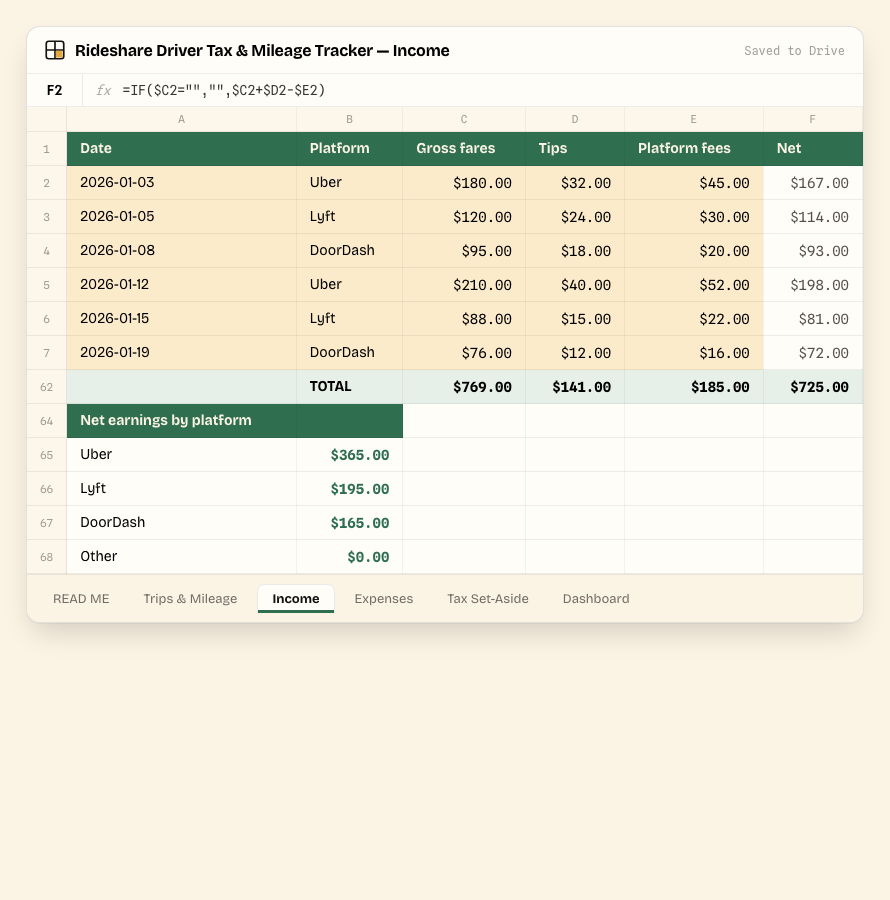
Task: Select date cell 2026-01-15
Action: click(181, 319)
